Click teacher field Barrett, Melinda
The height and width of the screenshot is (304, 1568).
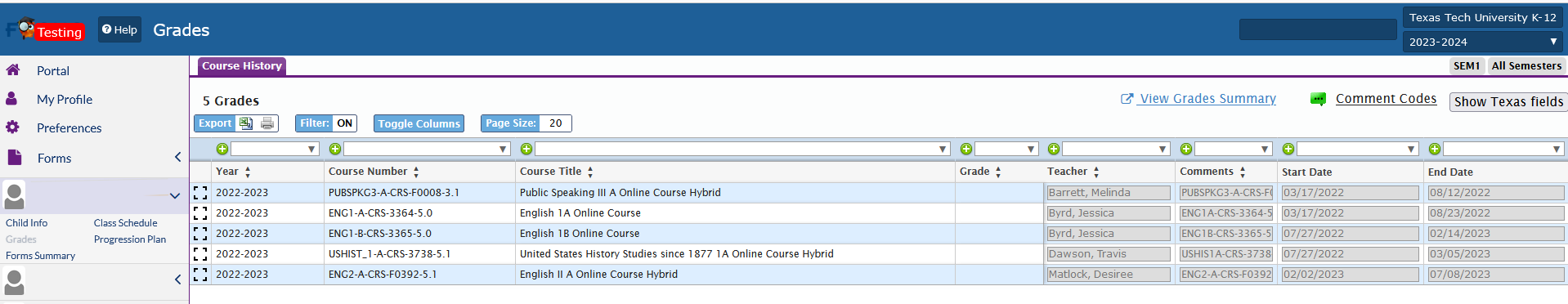1109,193
